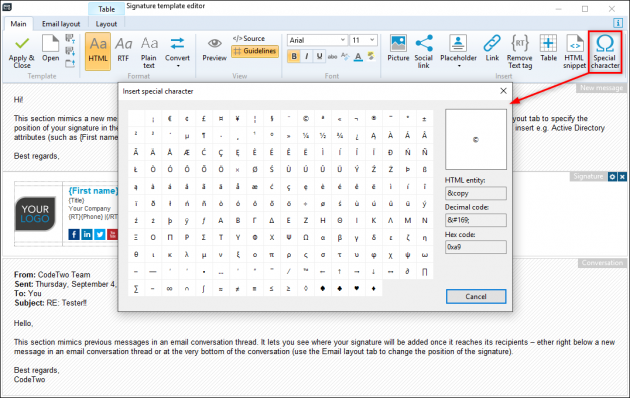The width and height of the screenshot is (630, 398).
Task: Click Twitter icon in signature
Action: click(x=100, y=234)
